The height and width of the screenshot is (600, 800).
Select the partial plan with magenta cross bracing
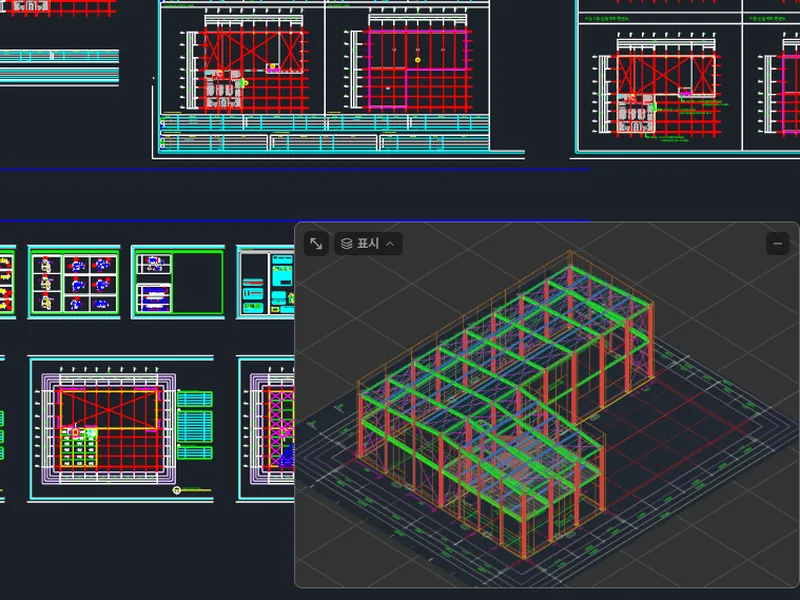(x=266, y=429)
